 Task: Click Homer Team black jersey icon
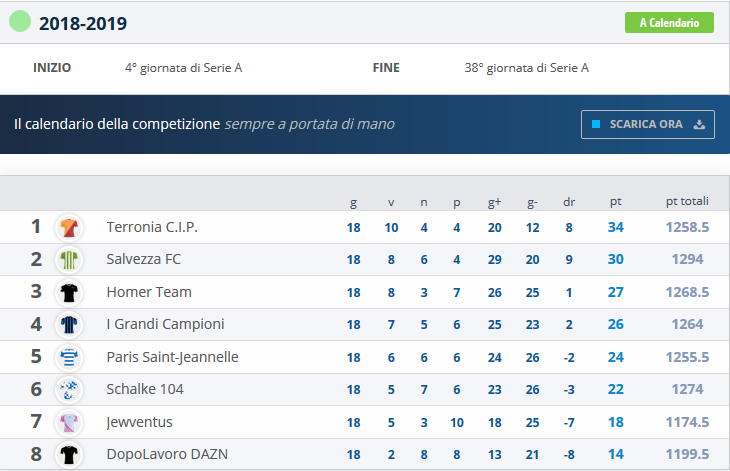[69, 293]
